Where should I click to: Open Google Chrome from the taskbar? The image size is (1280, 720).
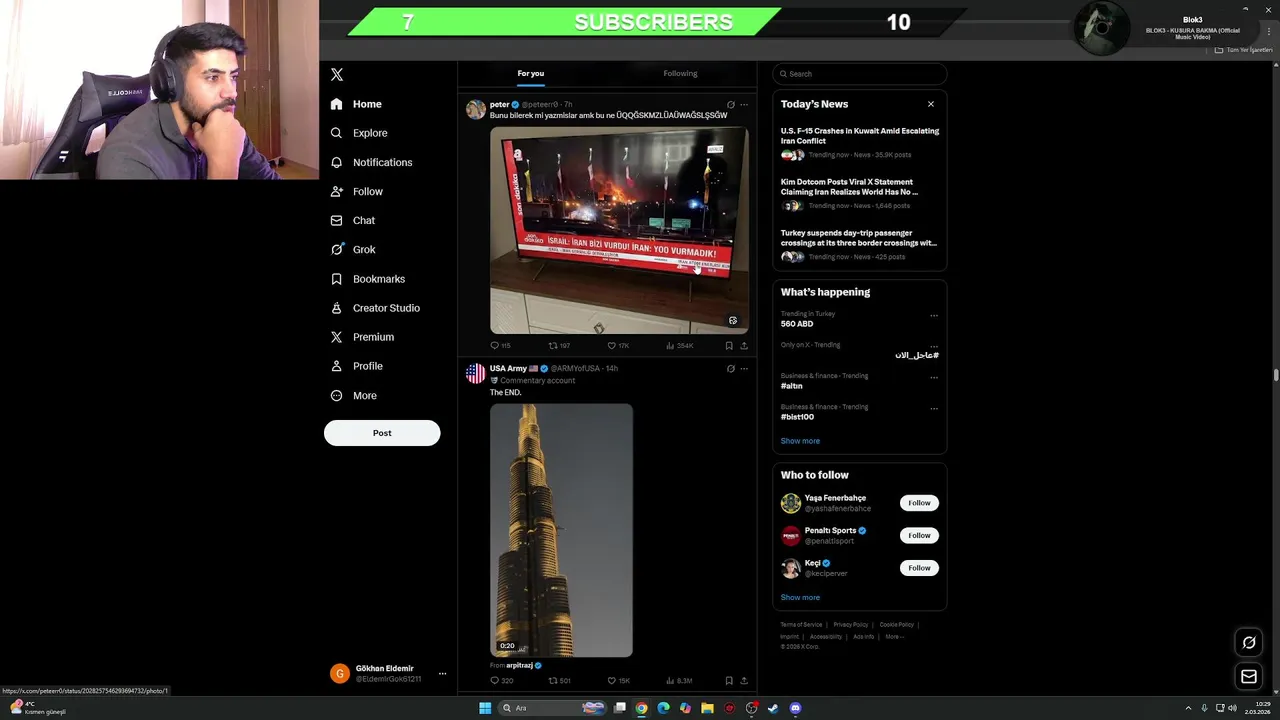click(641, 708)
